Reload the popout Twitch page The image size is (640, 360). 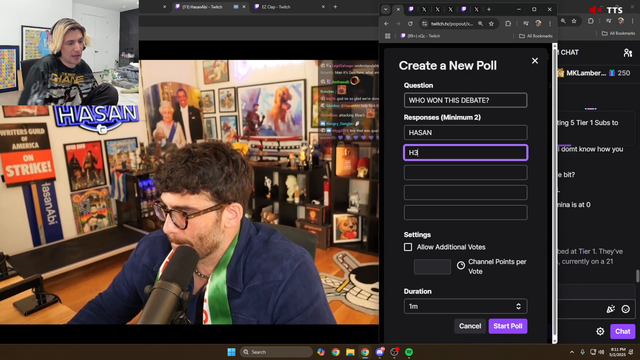point(410,24)
